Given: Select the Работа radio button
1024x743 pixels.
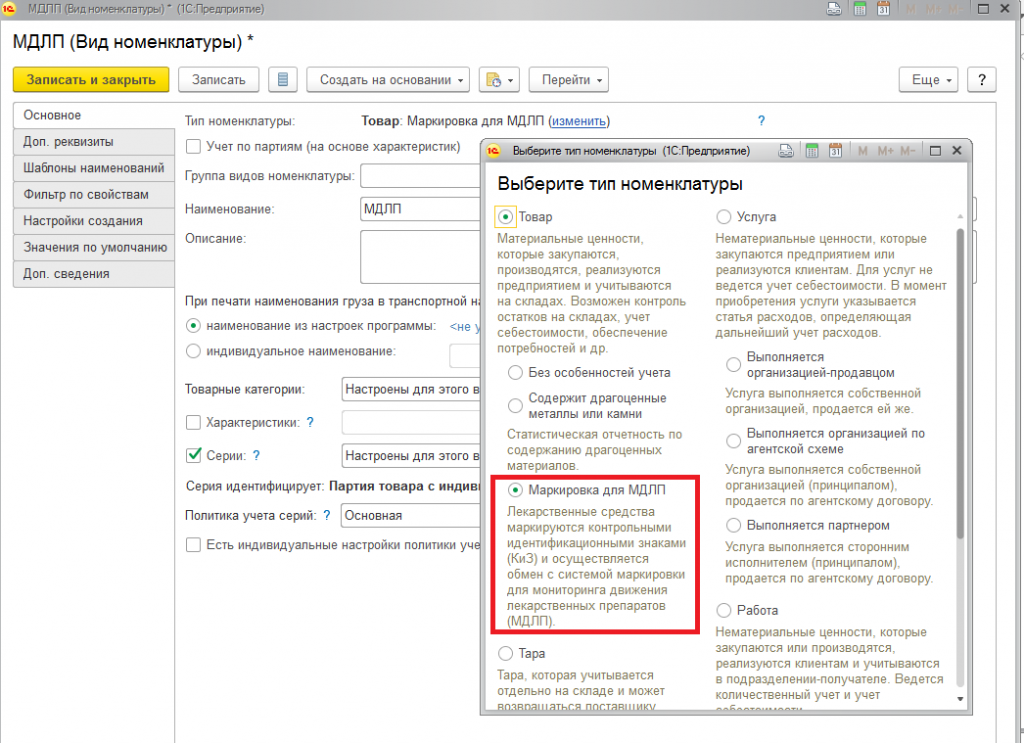Looking at the screenshot, I should (723, 610).
